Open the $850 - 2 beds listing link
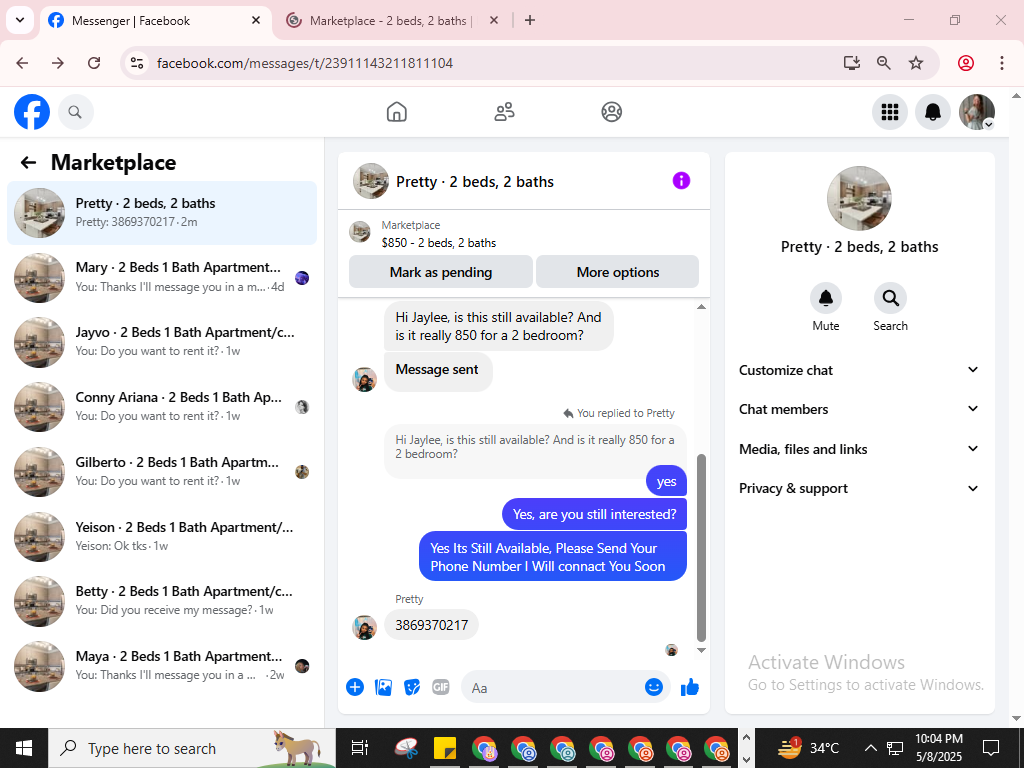The height and width of the screenshot is (768, 1024). click(x=439, y=243)
